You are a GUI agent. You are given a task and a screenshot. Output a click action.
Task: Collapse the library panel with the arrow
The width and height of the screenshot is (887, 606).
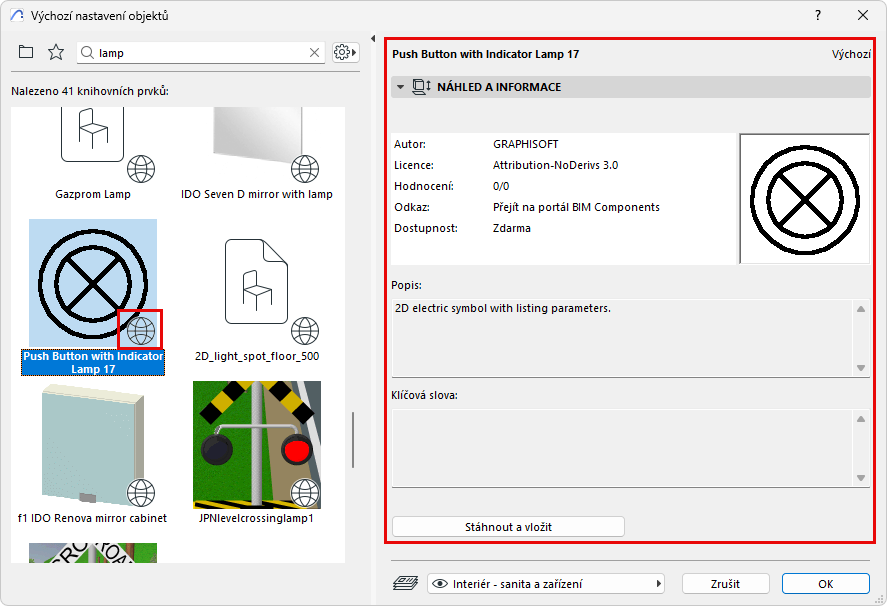(373, 38)
